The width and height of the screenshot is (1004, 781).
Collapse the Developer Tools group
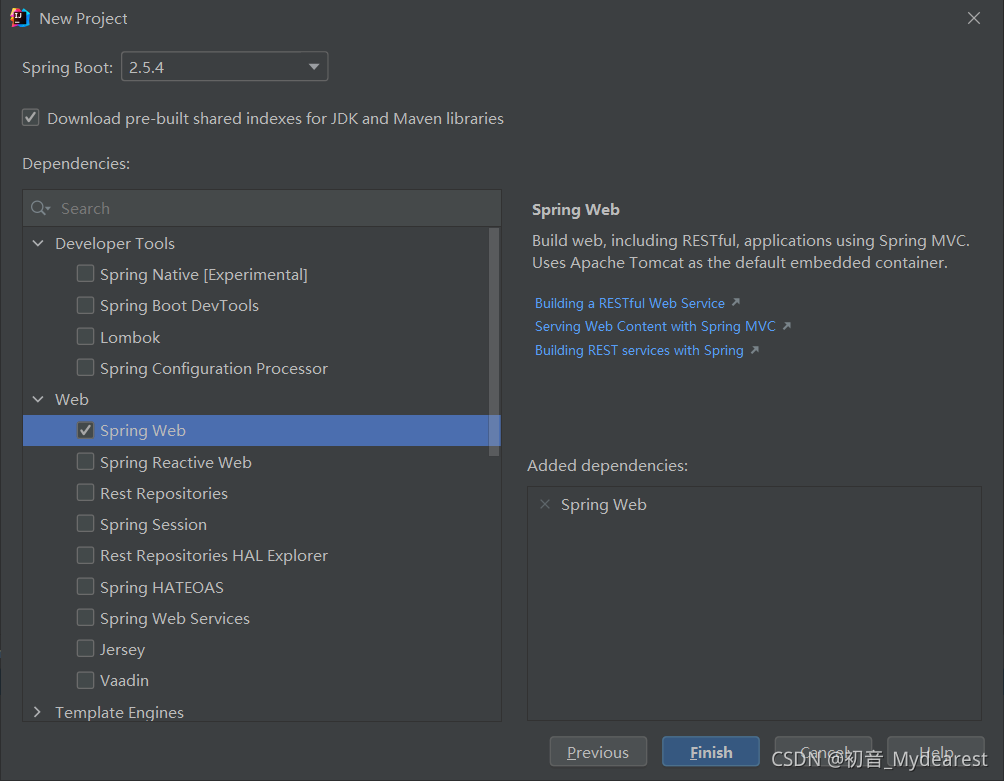point(38,243)
